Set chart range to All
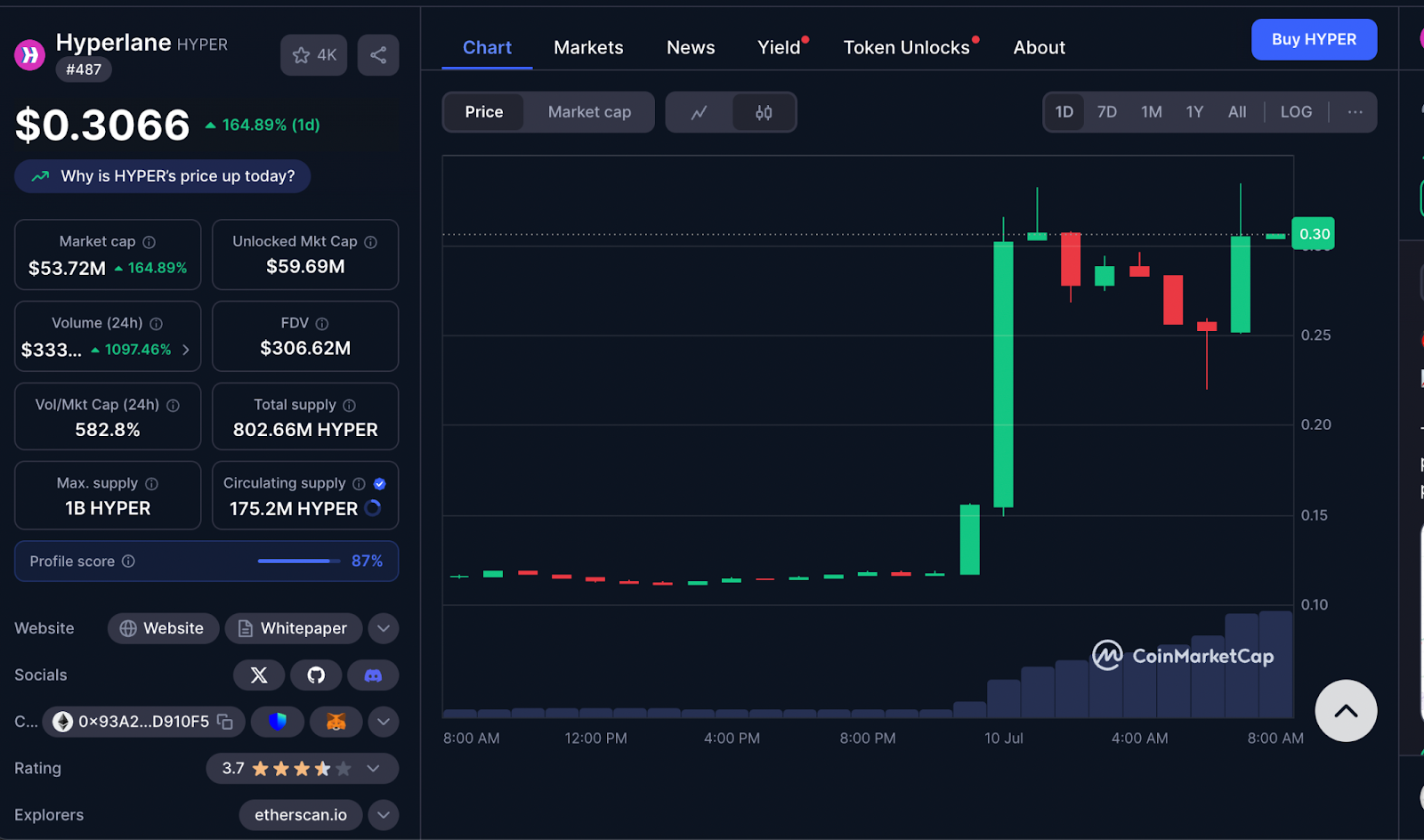 (1237, 112)
